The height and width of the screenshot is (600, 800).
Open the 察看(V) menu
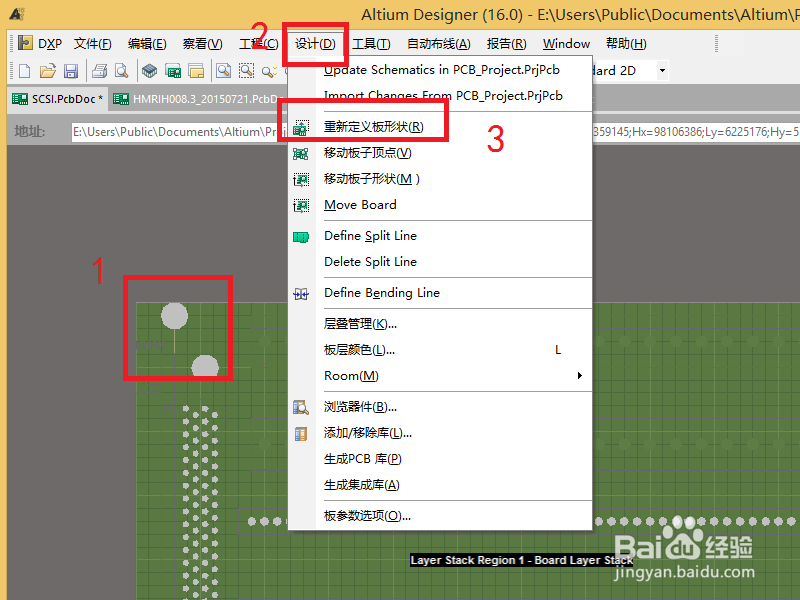pyautogui.click(x=203, y=44)
